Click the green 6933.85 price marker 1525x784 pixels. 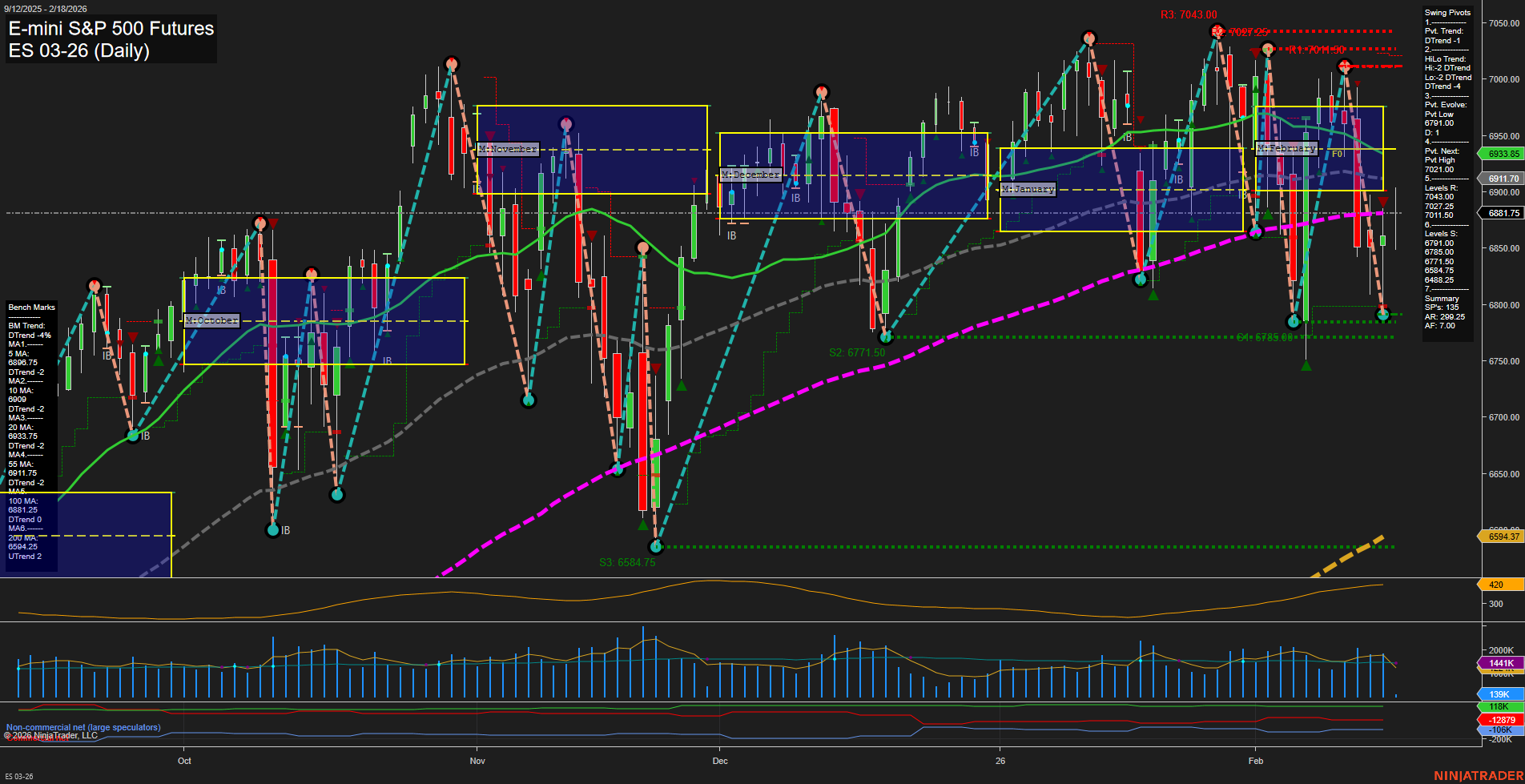[x=1503, y=154]
